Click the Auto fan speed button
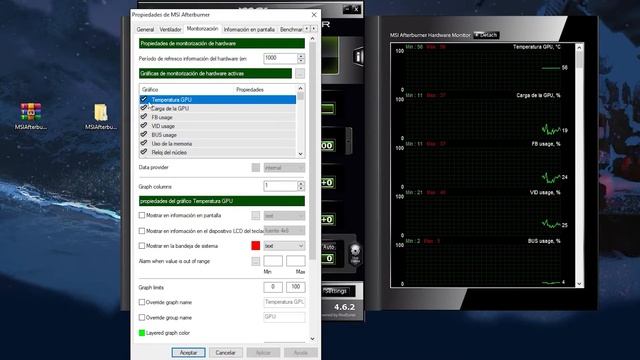 point(329,247)
